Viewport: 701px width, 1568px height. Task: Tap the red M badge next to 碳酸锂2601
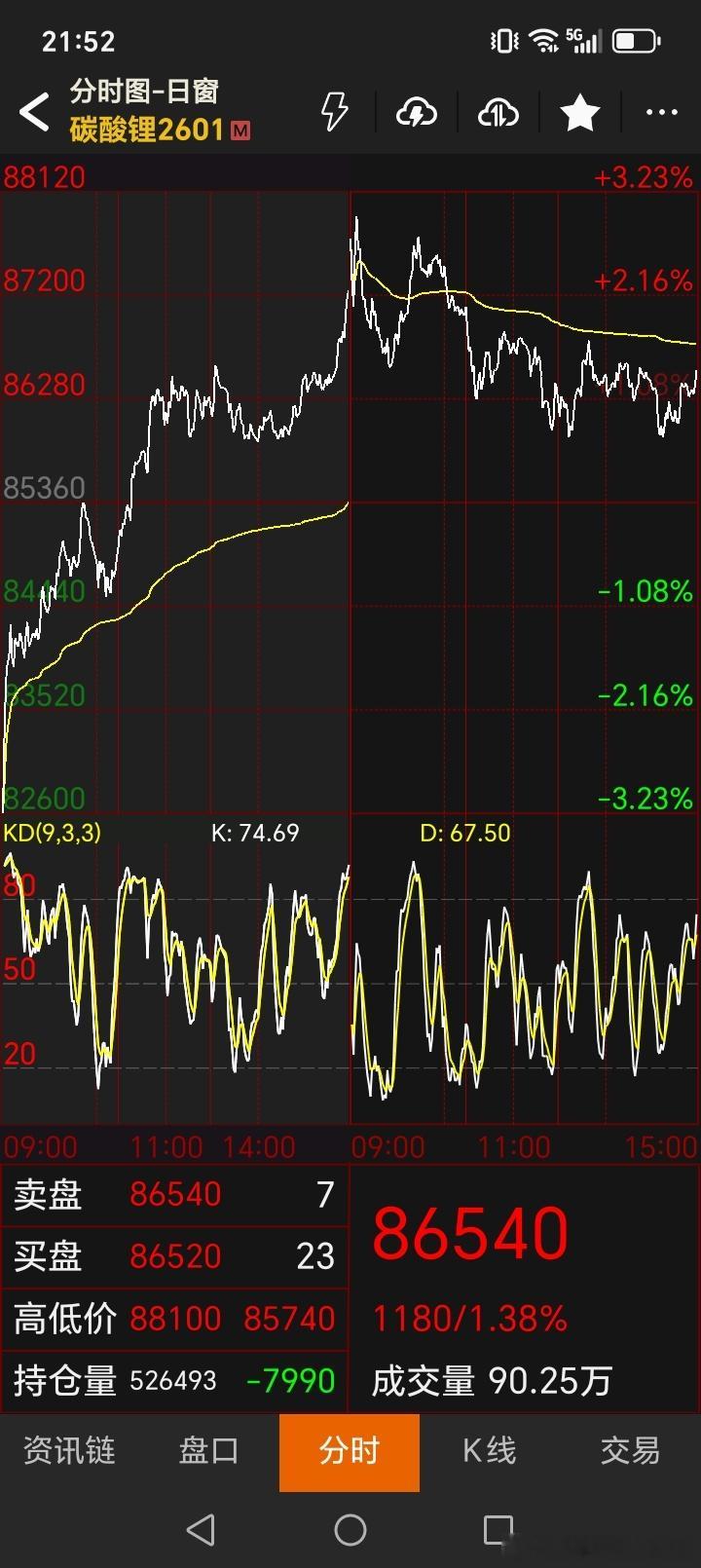pyautogui.click(x=240, y=130)
